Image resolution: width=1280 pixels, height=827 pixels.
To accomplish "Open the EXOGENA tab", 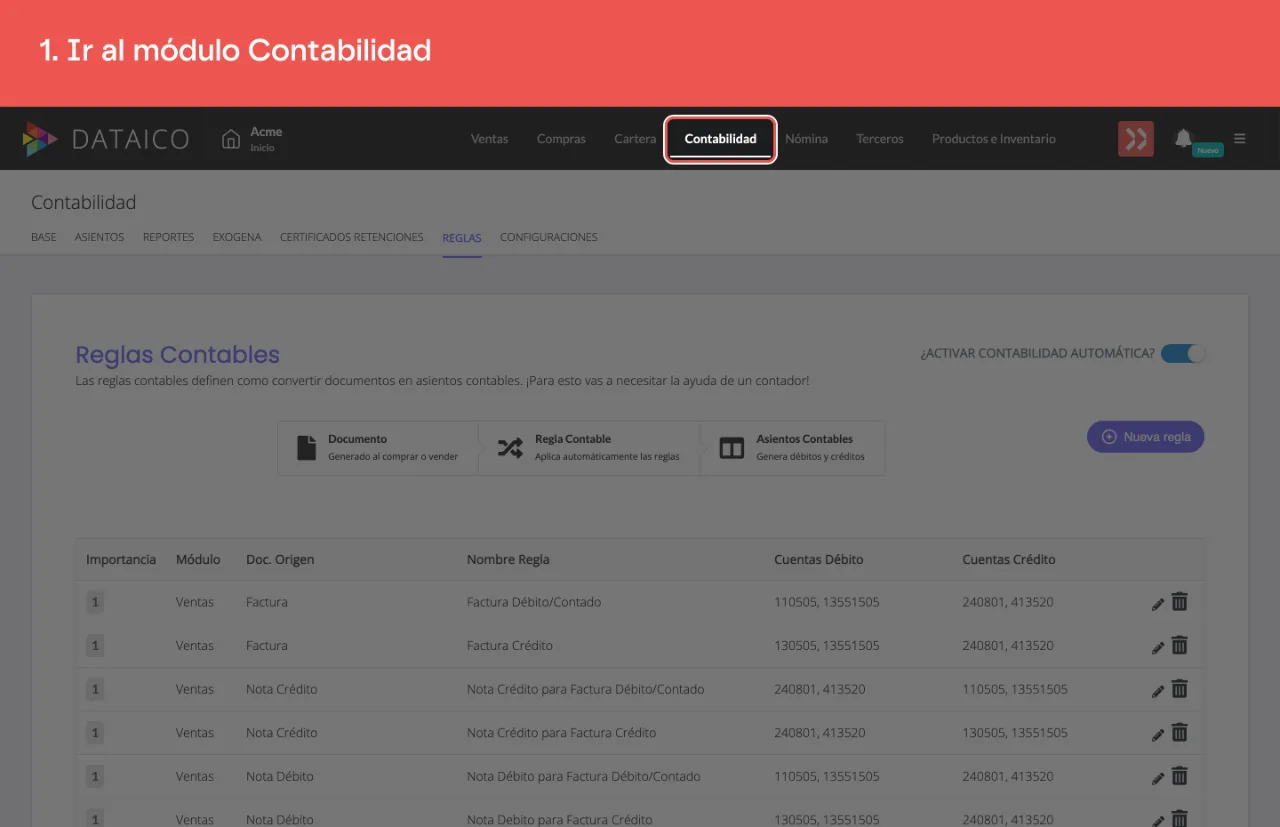I will pyautogui.click(x=237, y=238).
